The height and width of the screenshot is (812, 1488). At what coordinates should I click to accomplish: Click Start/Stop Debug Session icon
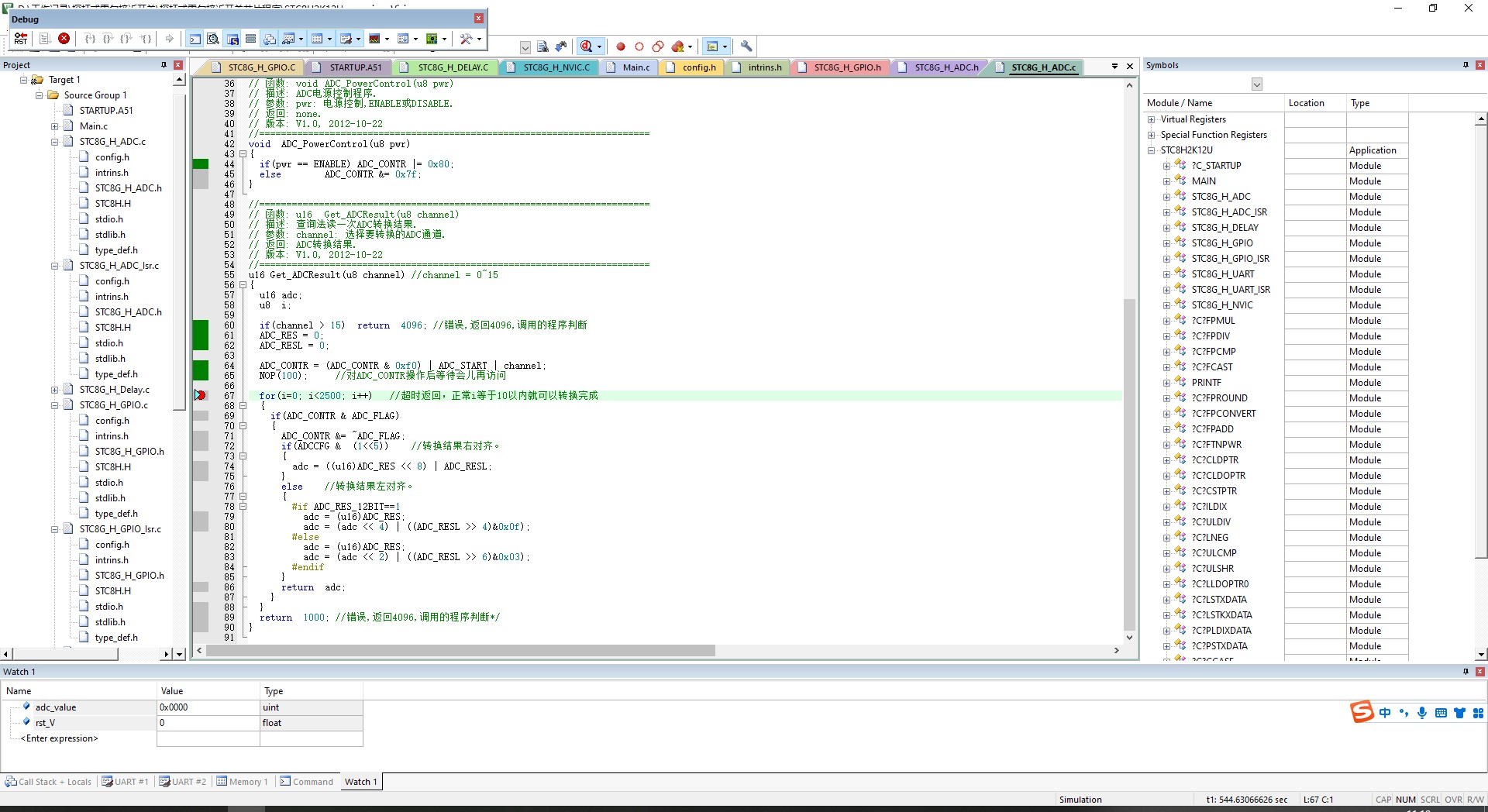click(x=587, y=46)
